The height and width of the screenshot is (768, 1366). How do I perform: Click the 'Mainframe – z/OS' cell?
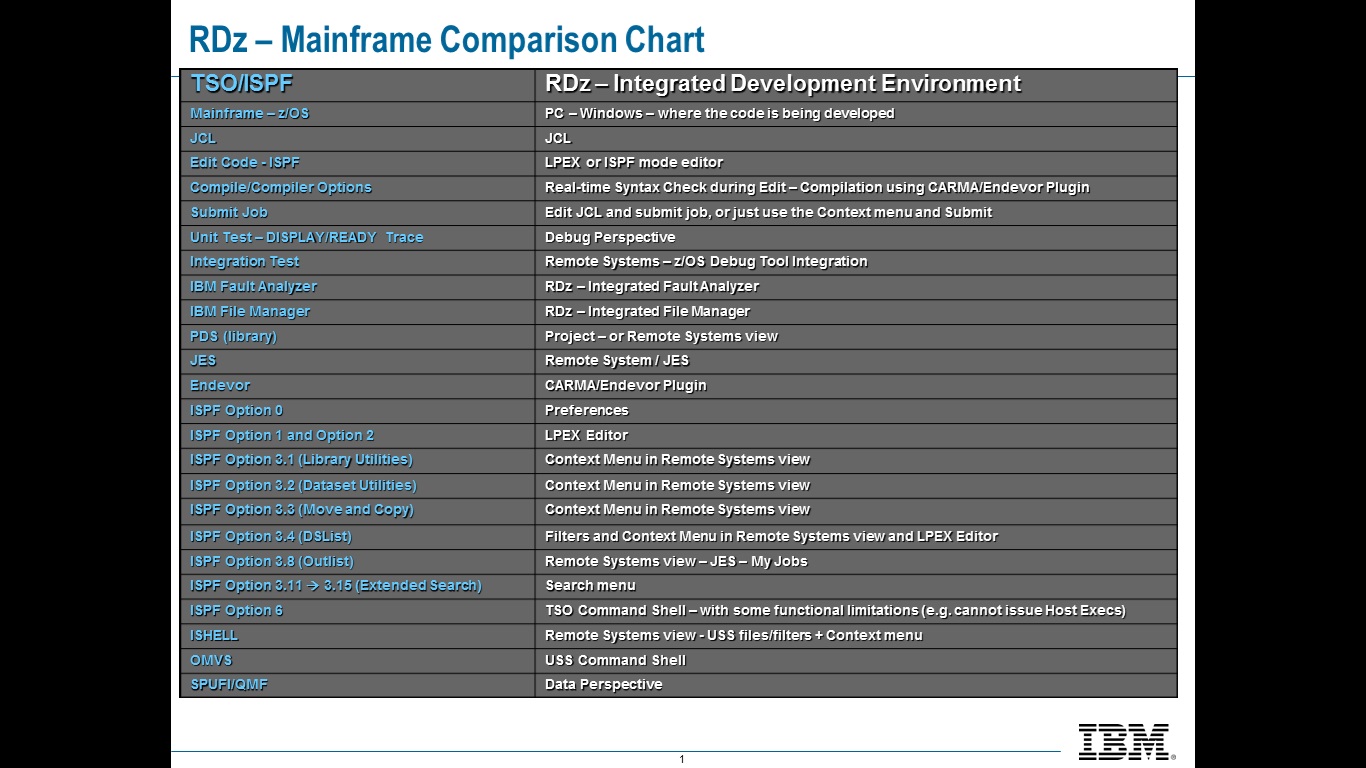(358, 113)
